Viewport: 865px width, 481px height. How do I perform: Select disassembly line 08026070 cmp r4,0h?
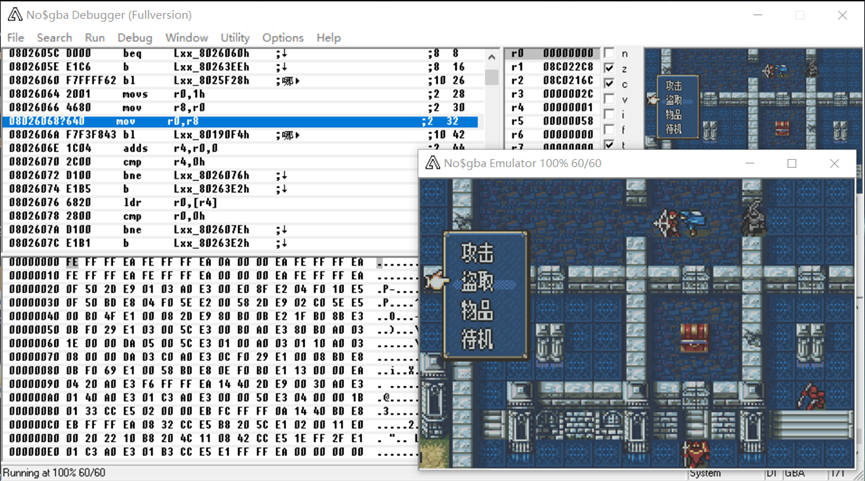click(210, 162)
